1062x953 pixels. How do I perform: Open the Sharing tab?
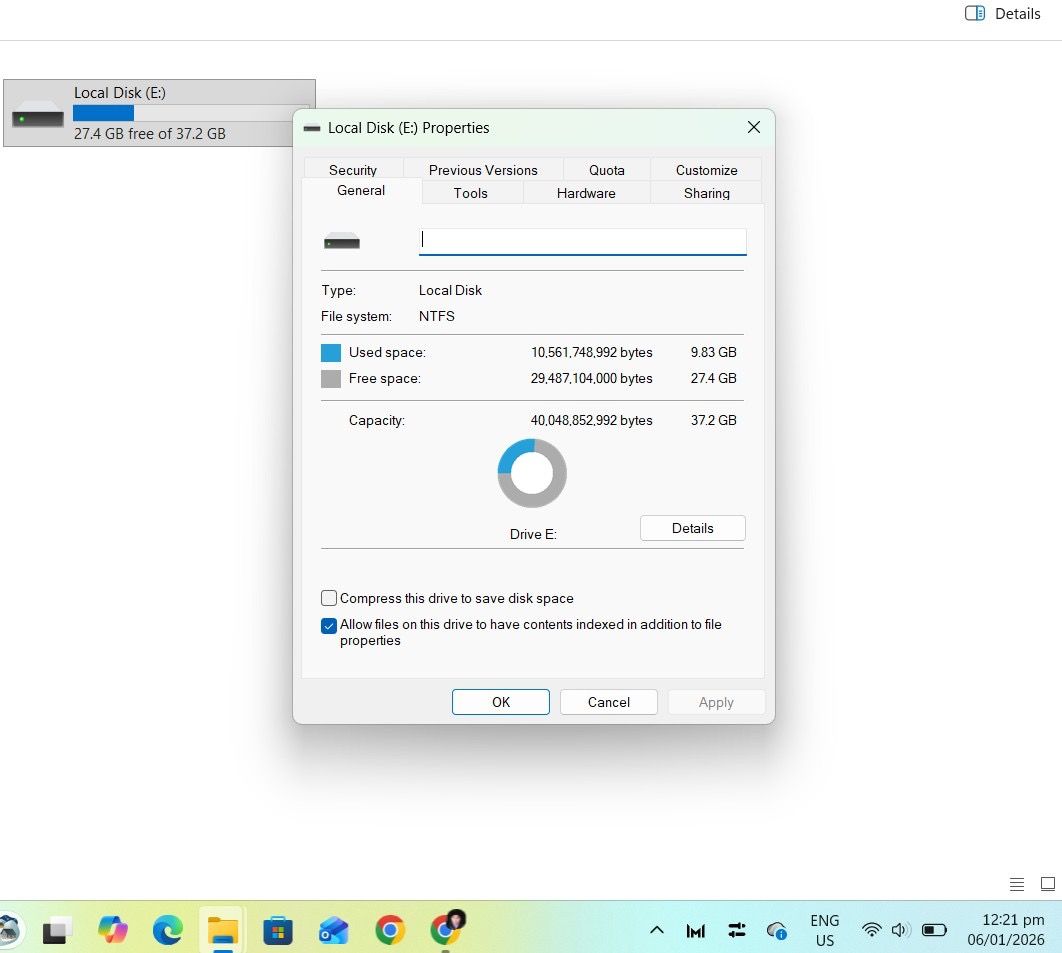pos(706,193)
